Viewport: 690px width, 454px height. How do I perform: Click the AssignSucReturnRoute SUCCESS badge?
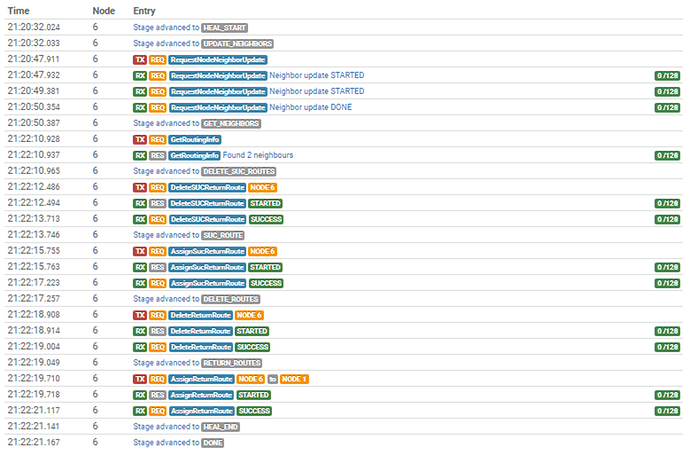(266, 283)
